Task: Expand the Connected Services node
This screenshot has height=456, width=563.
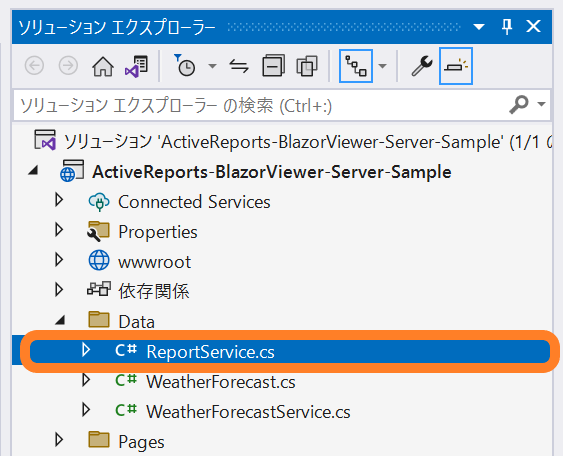Action: [x=59, y=200]
